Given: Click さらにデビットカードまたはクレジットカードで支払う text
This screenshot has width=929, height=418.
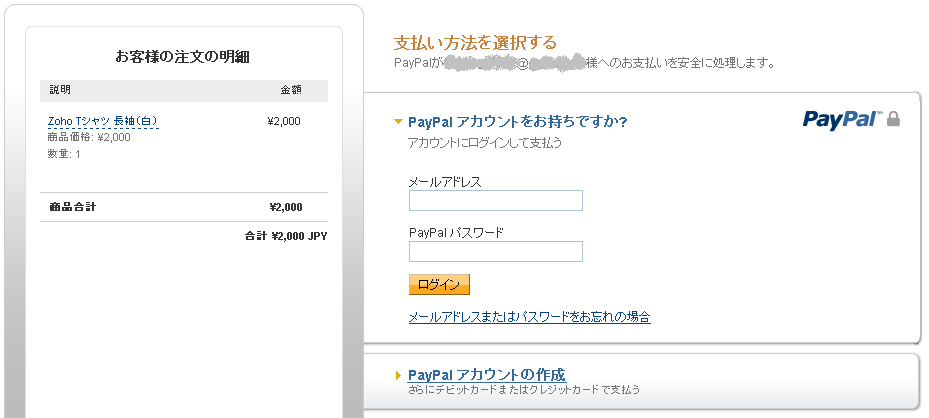Looking at the screenshot, I should point(524,390).
